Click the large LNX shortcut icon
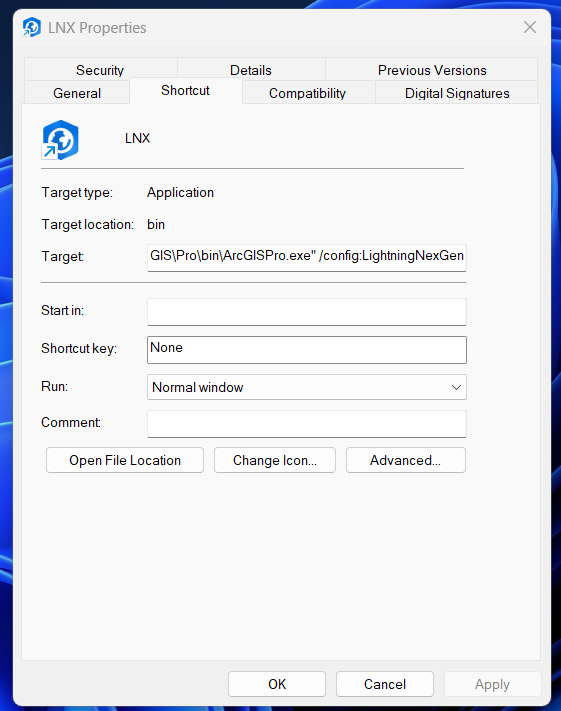 pyautogui.click(x=60, y=140)
